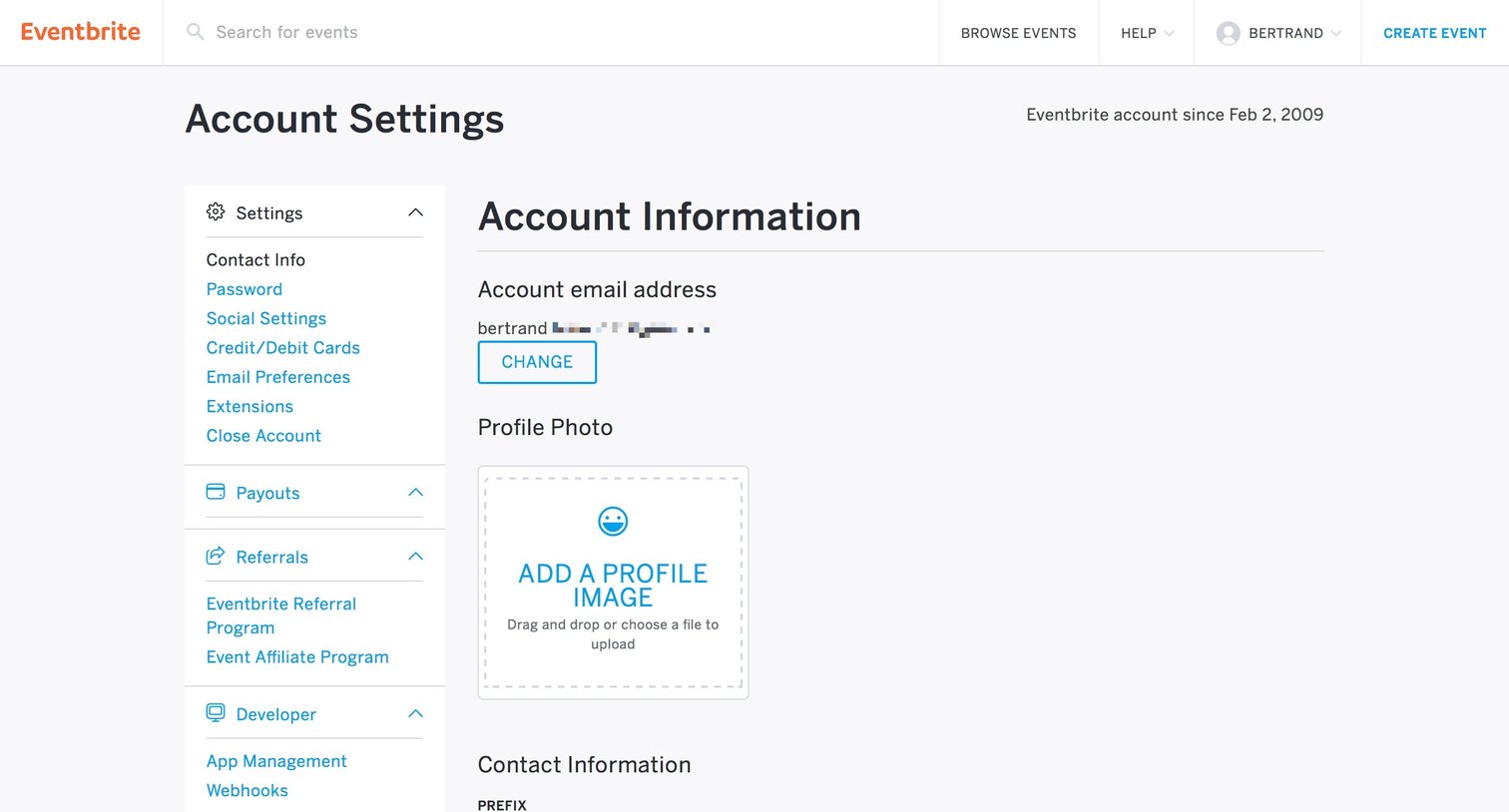
Task: Select Contact Info in sidebar
Action: [255, 259]
